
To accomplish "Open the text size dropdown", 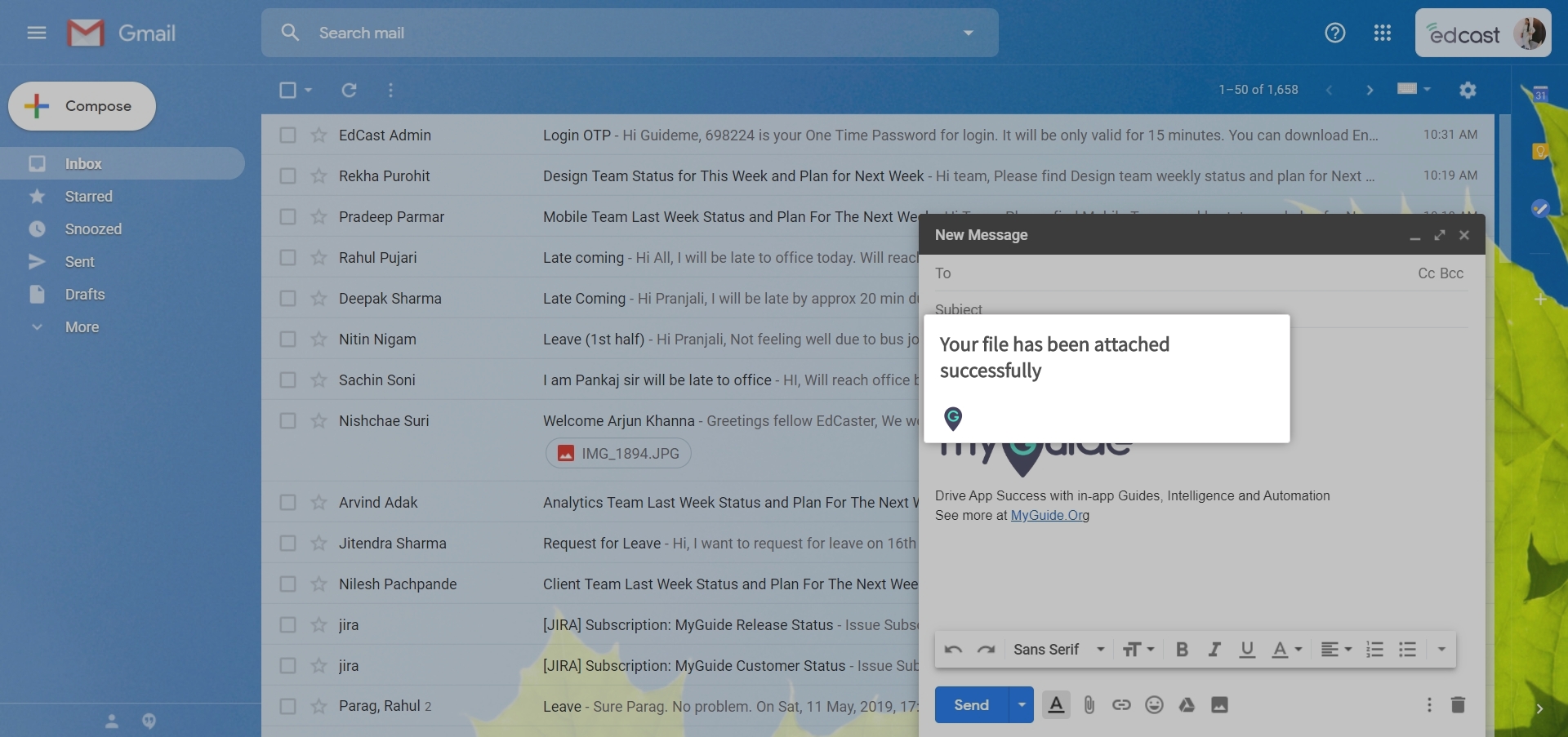I will pyautogui.click(x=1138, y=650).
